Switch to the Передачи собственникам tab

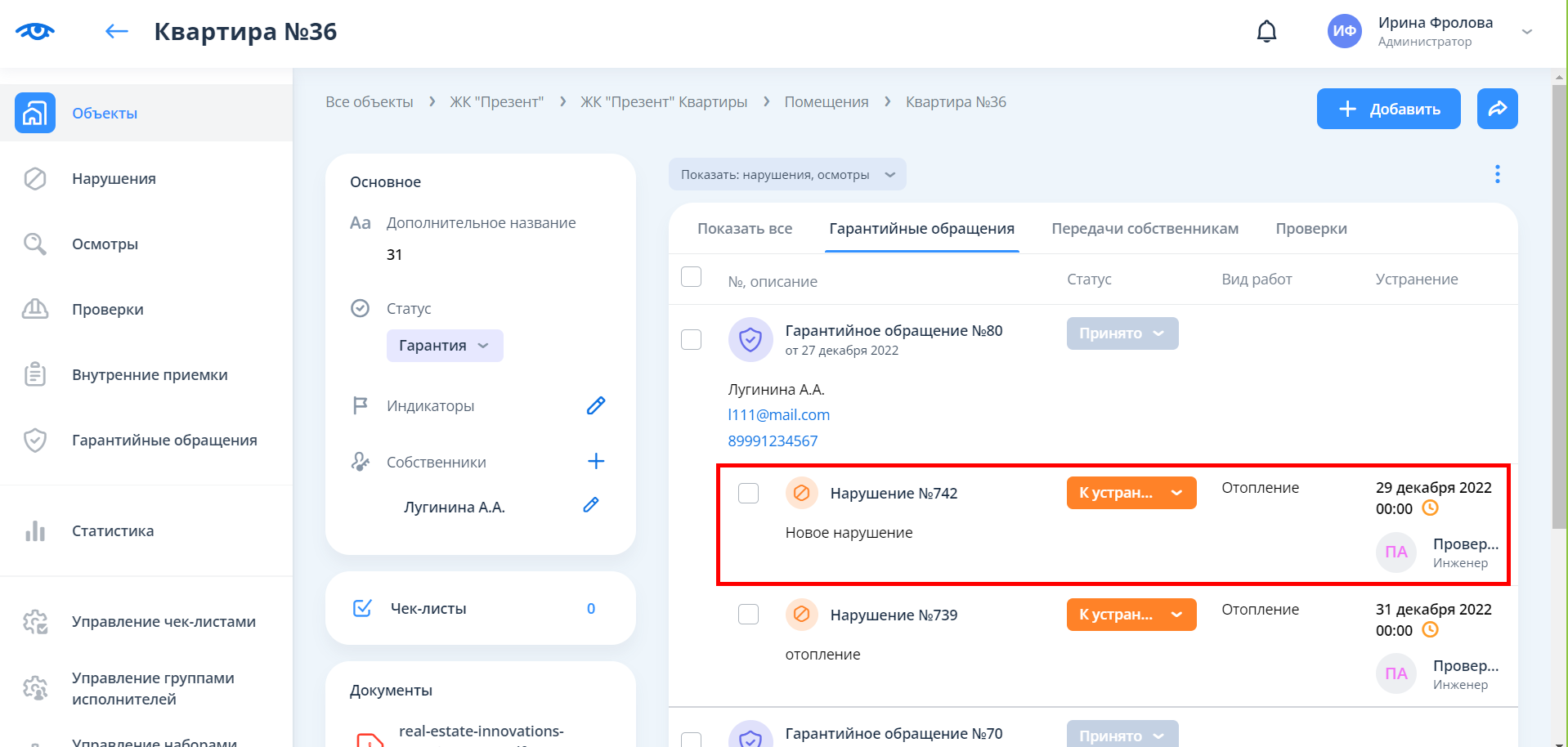tap(1145, 229)
